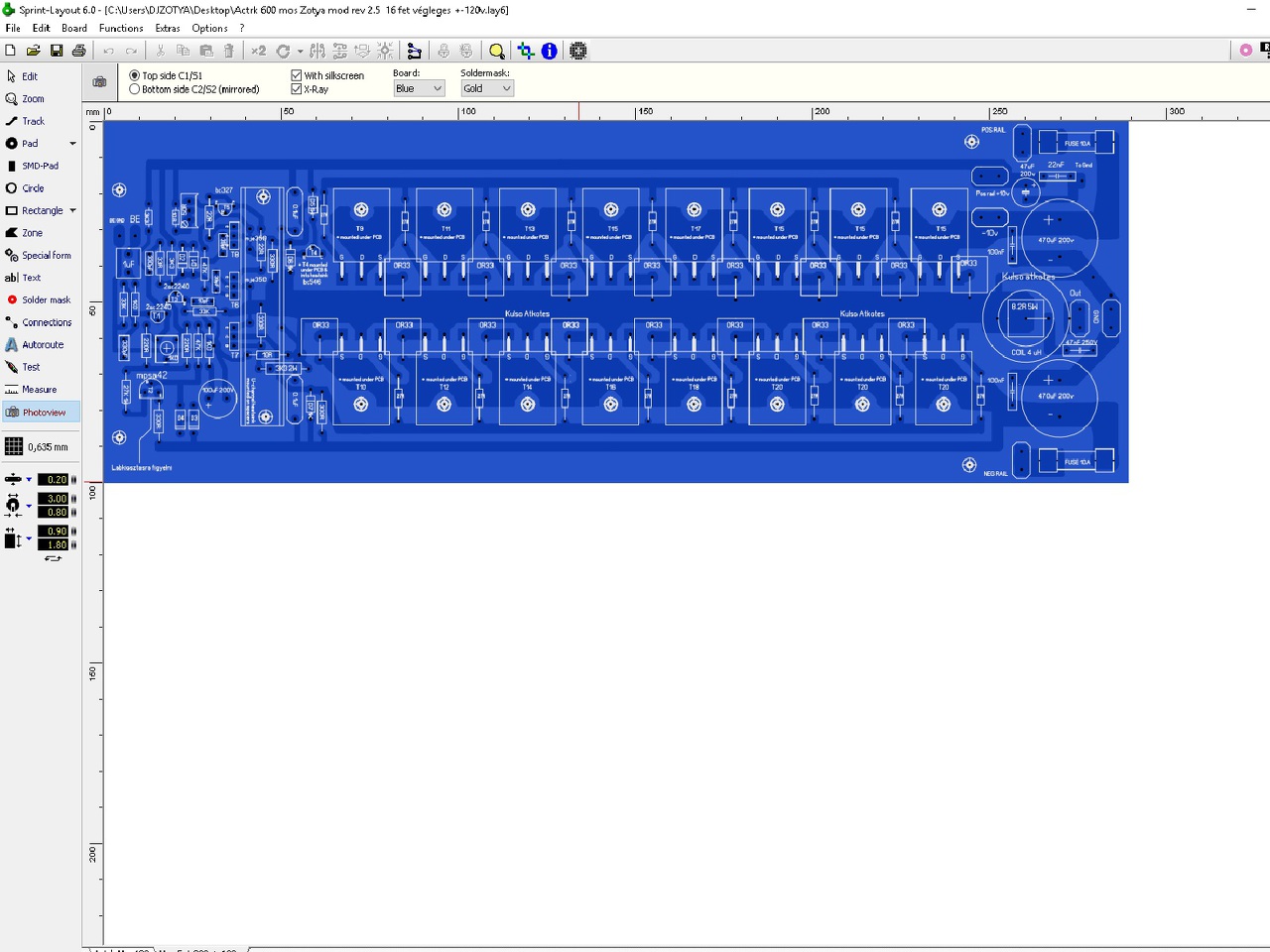Open a layout file via the folder icon

point(33,51)
